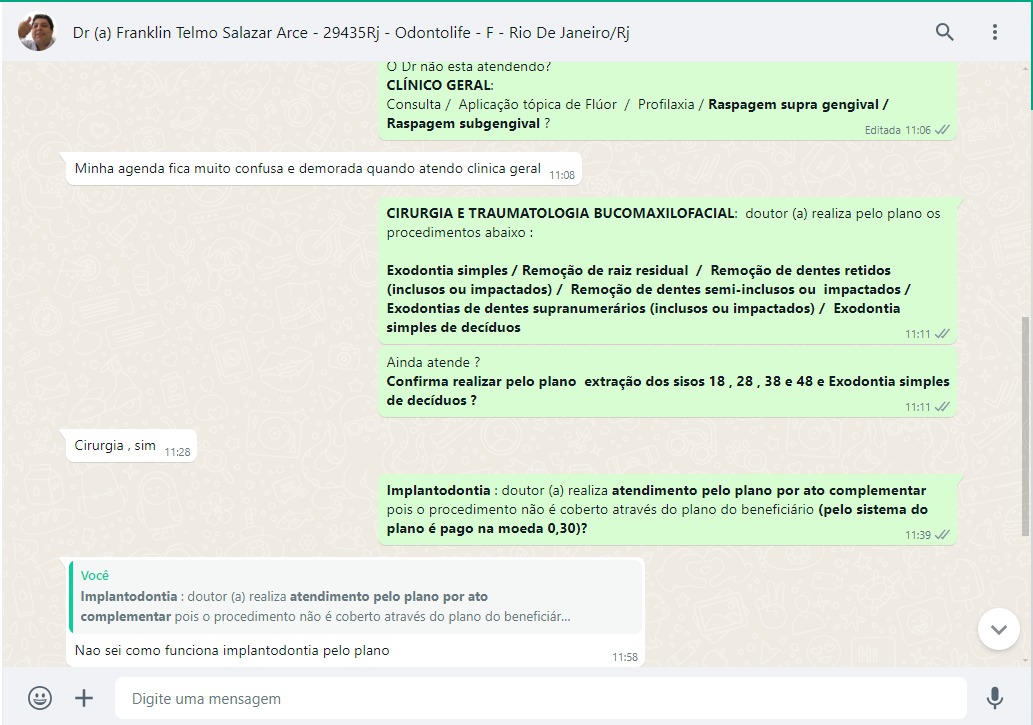Click checkmarks on CIRURGIA message at 11:11
This screenshot has width=1033, height=725.
pos(943,334)
